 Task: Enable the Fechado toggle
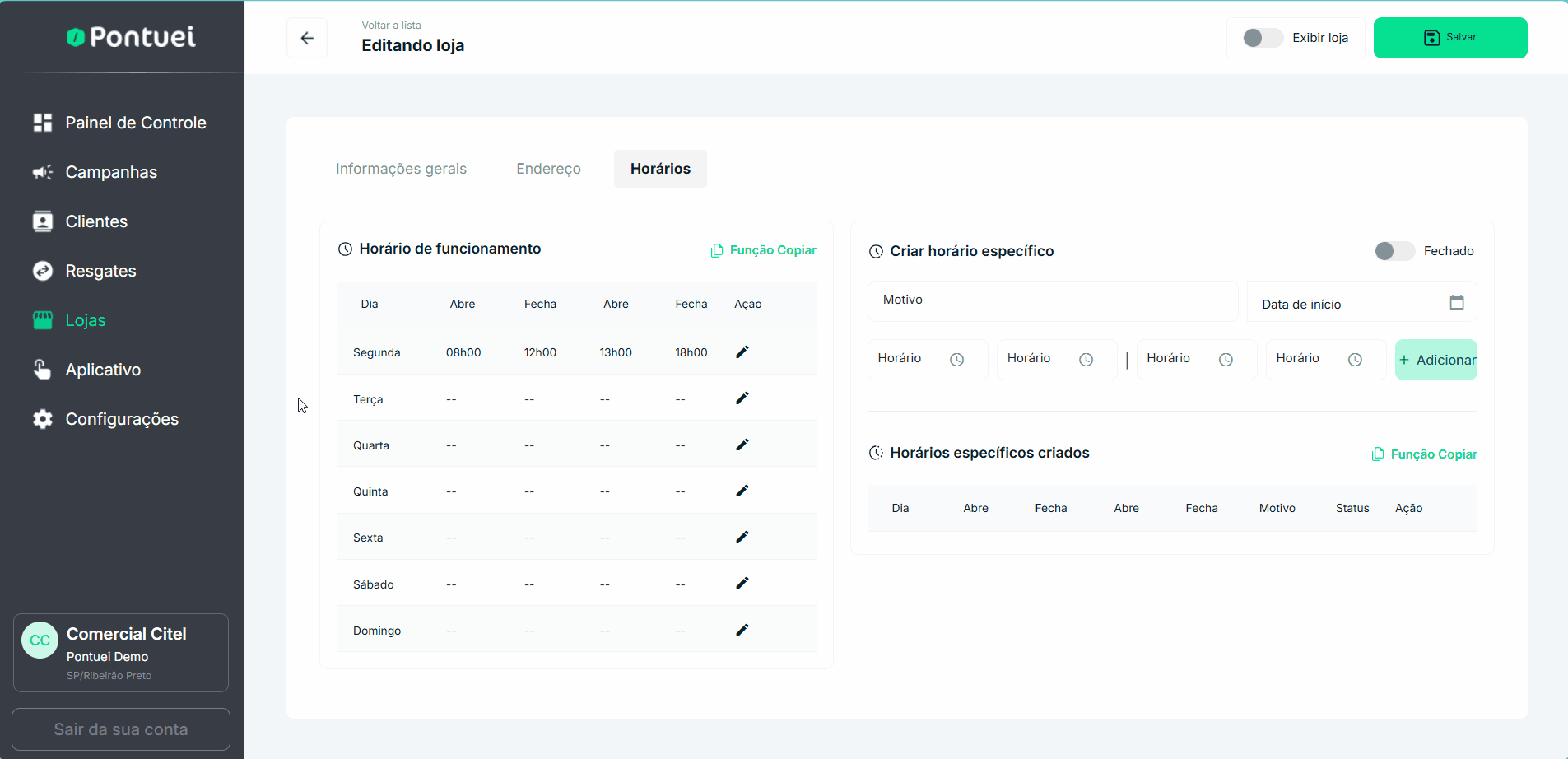1394,251
